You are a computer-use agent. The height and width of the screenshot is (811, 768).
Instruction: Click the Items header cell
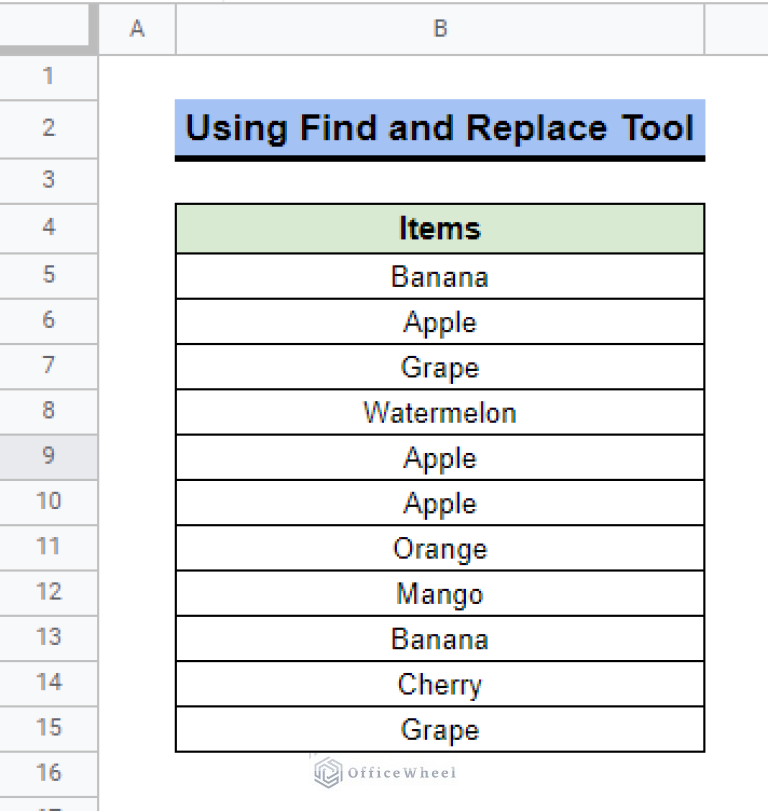click(440, 228)
